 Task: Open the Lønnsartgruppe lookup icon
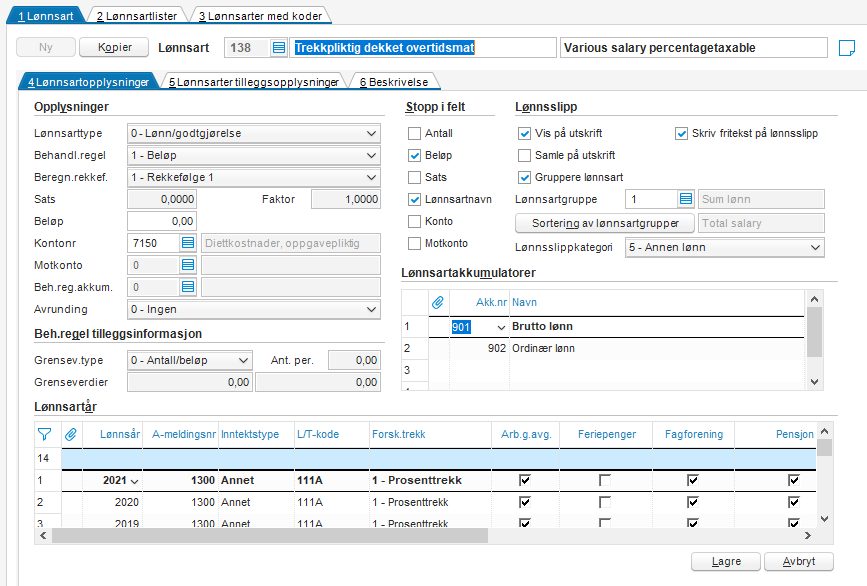[x=685, y=199]
